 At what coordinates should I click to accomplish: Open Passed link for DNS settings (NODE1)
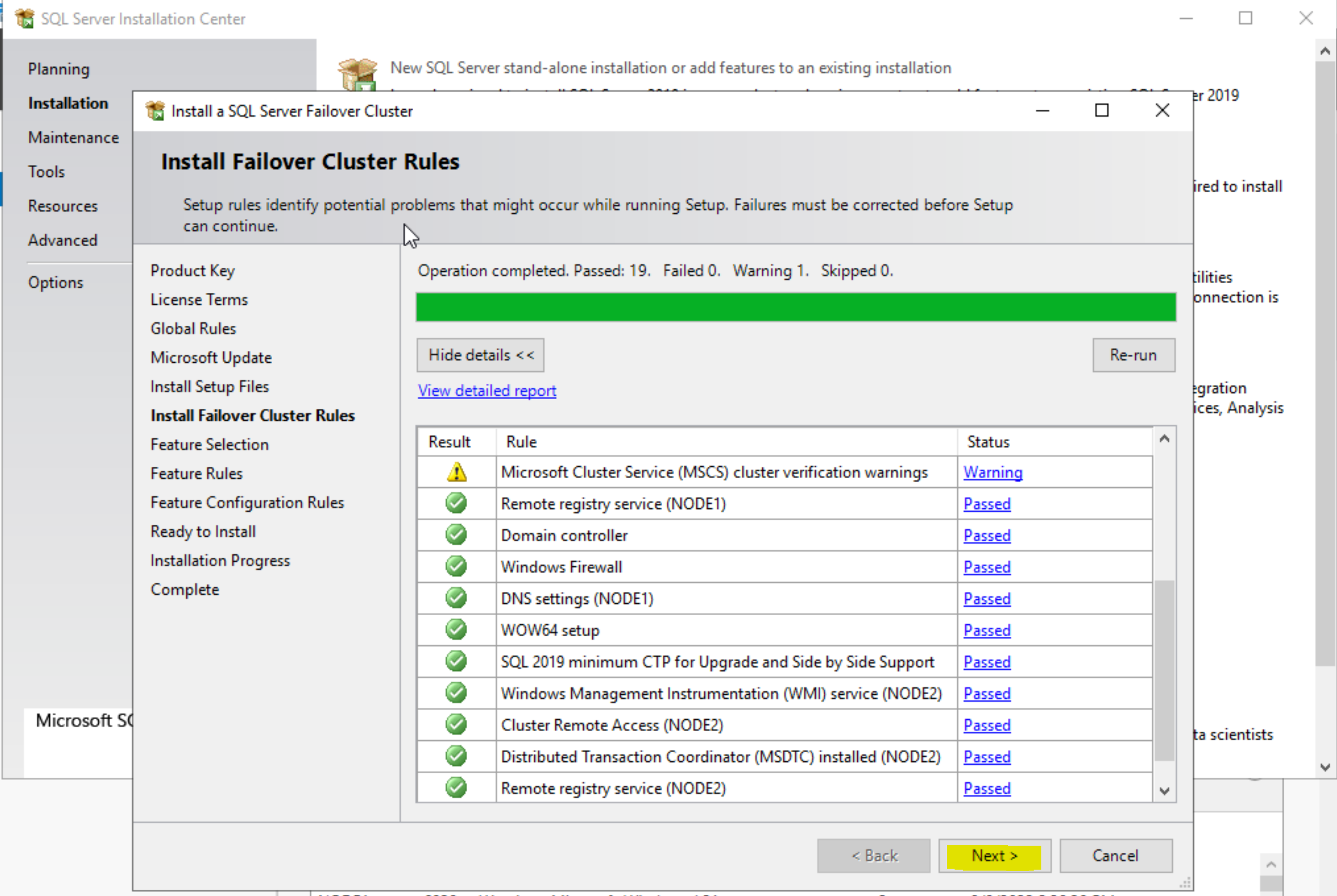click(x=987, y=599)
